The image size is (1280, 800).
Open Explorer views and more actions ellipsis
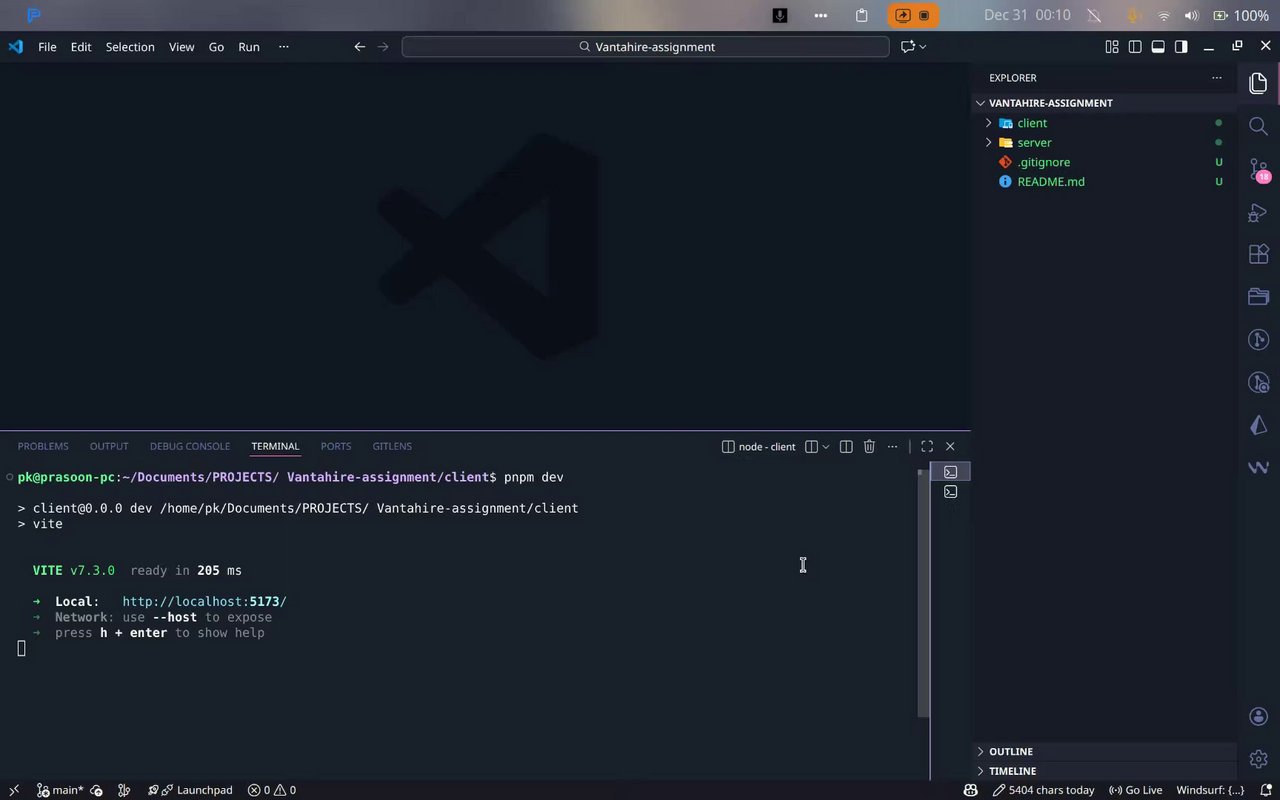pos(1217,77)
